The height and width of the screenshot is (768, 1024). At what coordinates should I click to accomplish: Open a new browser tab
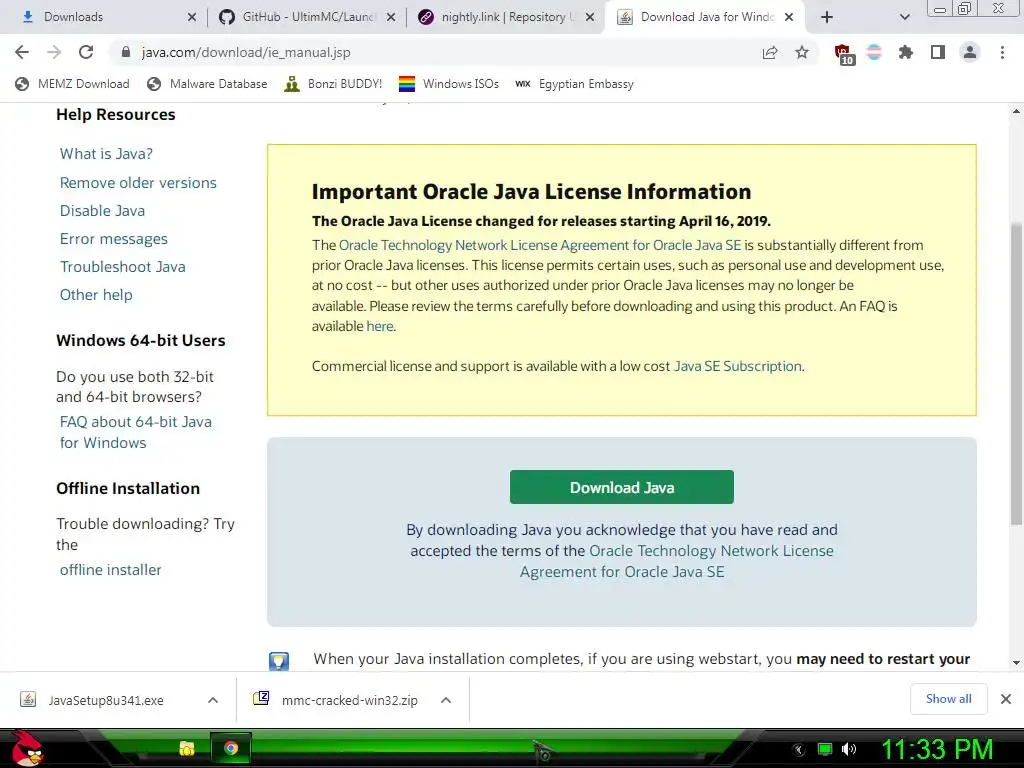point(827,17)
